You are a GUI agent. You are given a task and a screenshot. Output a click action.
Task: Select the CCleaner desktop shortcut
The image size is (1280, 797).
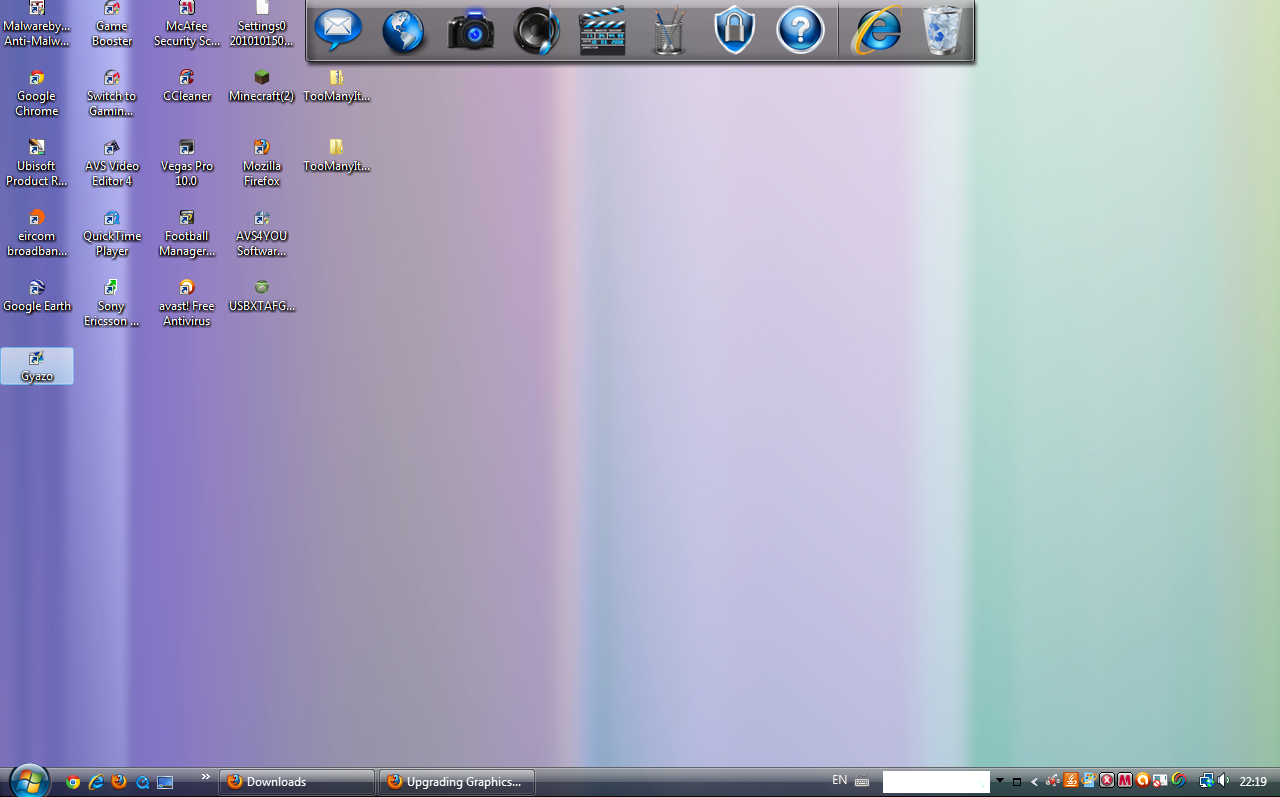point(187,87)
